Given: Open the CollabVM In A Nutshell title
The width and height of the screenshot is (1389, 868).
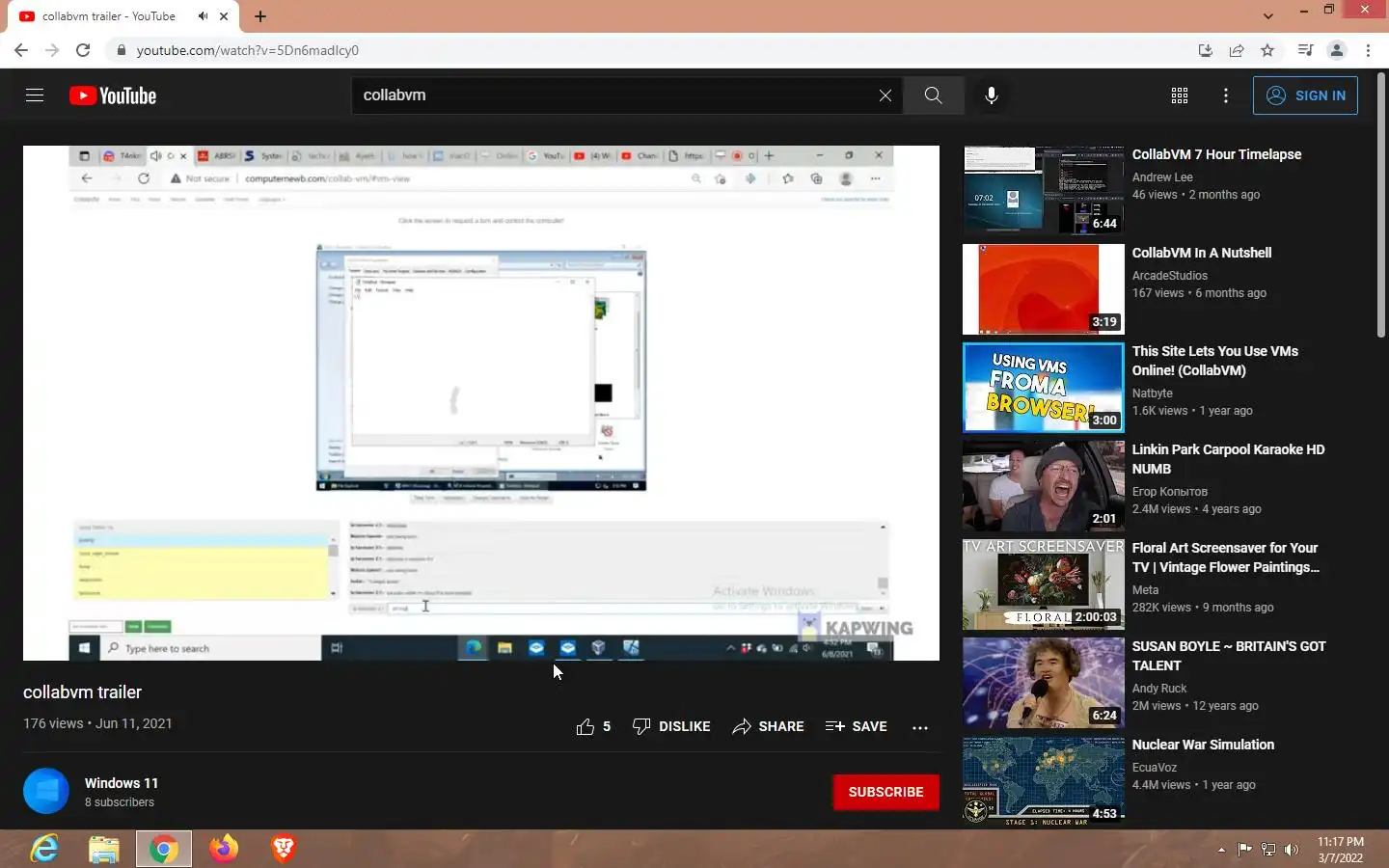Looking at the screenshot, I should pyautogui.click(x=1202, y=253).
